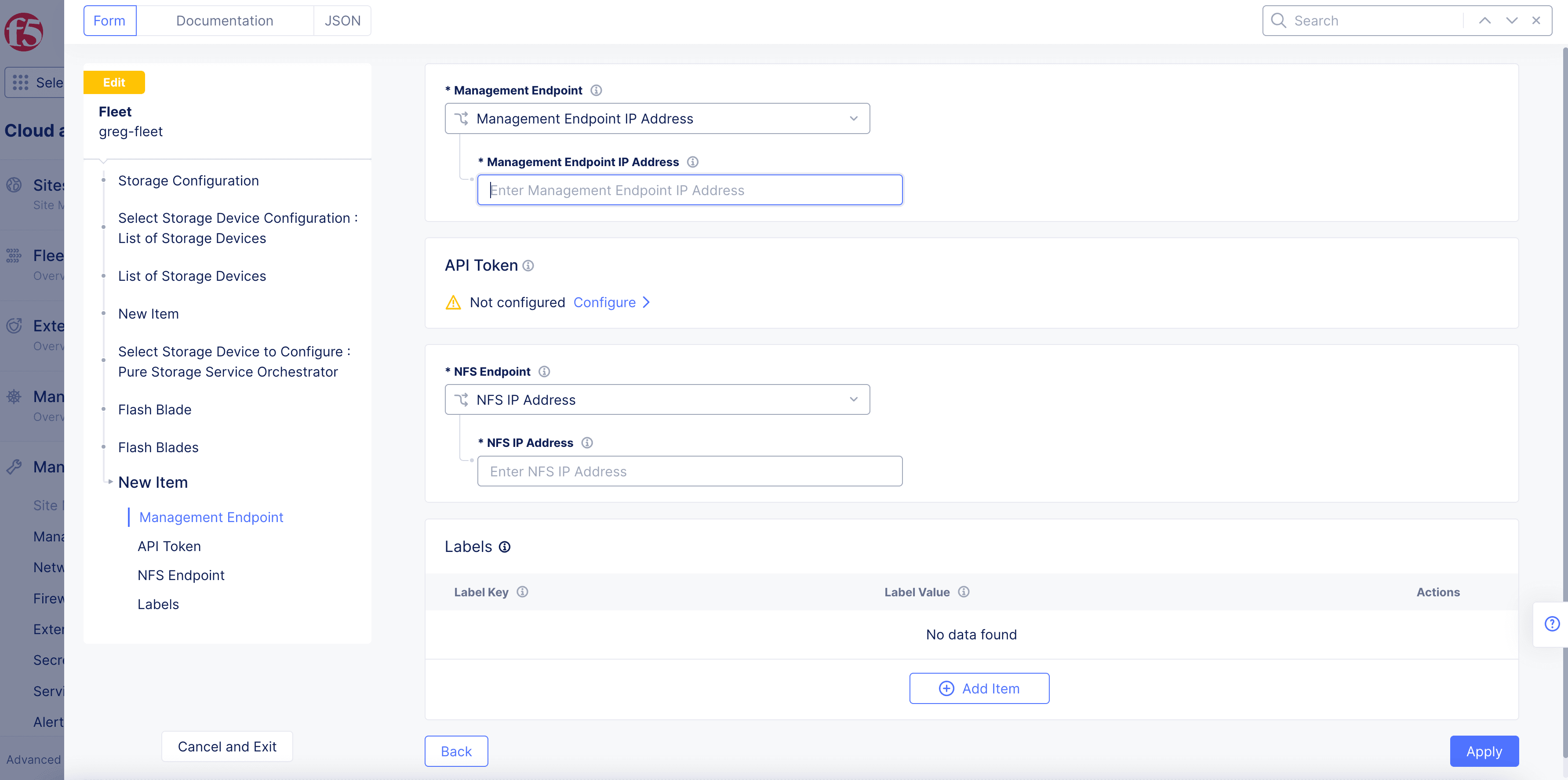Click Add Item in Labels section

click(x=979, y=688)
